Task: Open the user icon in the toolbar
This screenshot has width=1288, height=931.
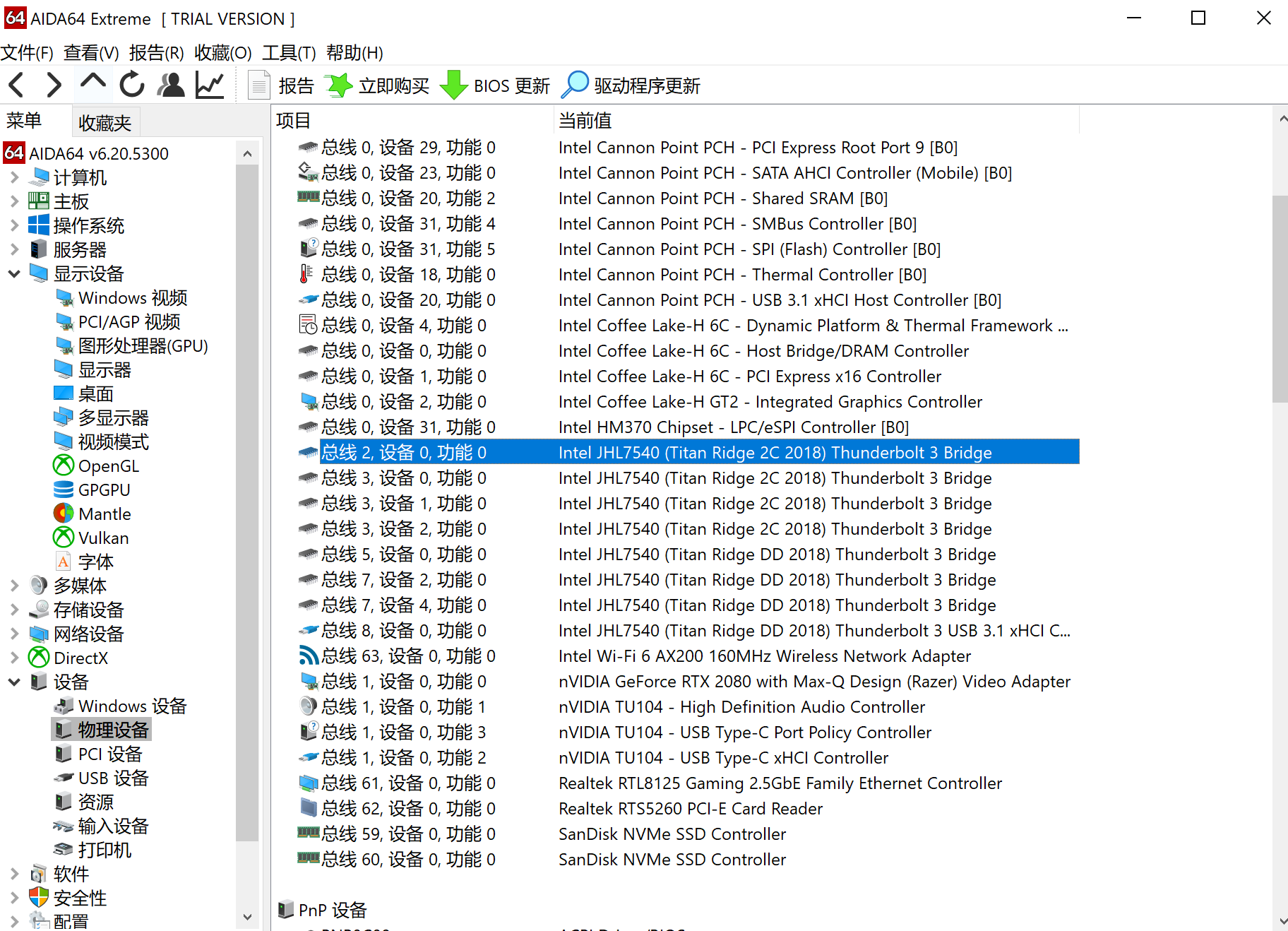Action: 171,85
